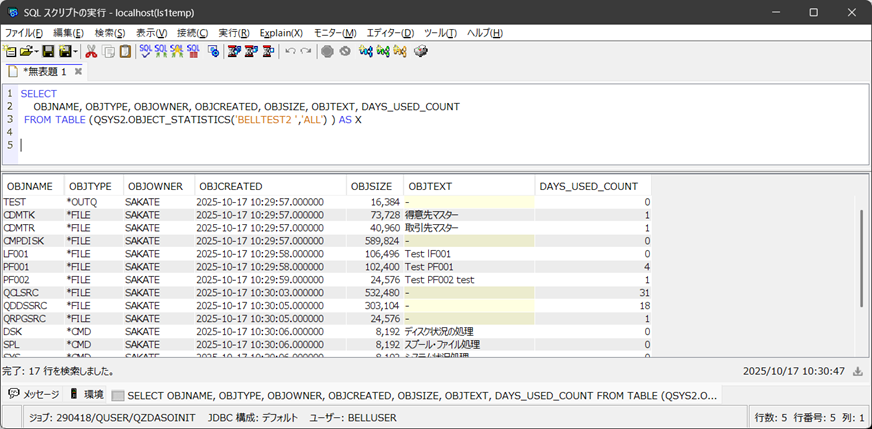Expand dropdown arrow beside save-as icon
This screenshot has width=872, height=429.
point(76,51)
